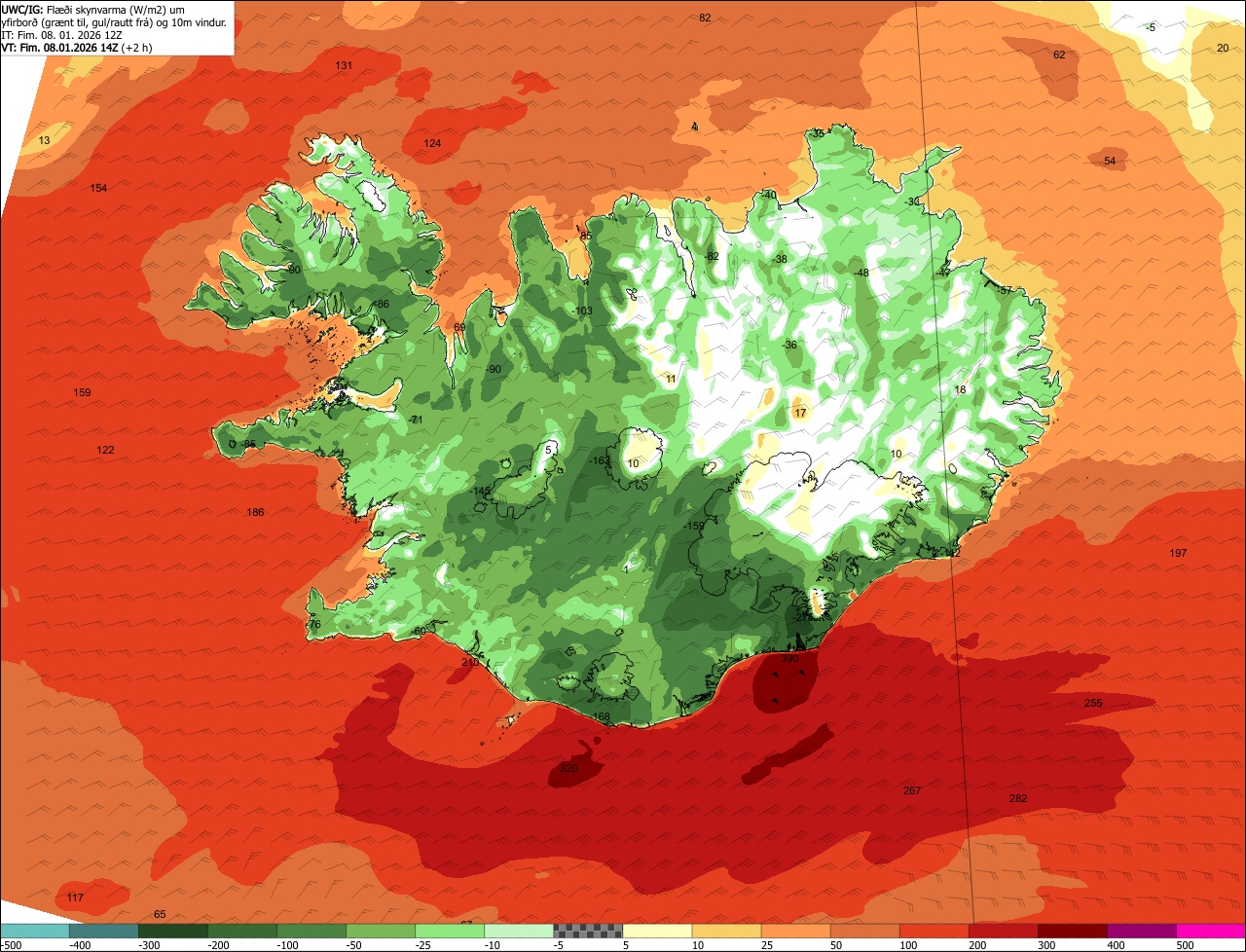Click the '-103' value in north Iceland

click(x=582, y=311)
